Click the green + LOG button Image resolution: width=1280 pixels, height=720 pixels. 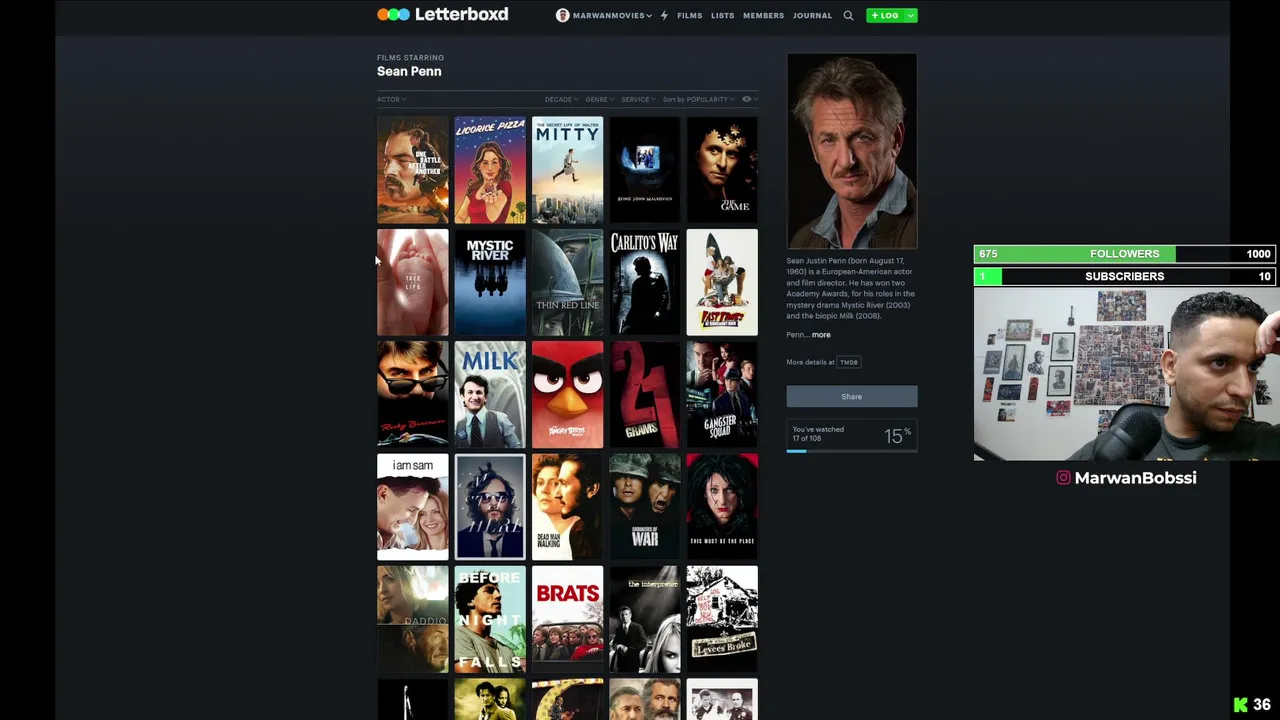point(885,15)
